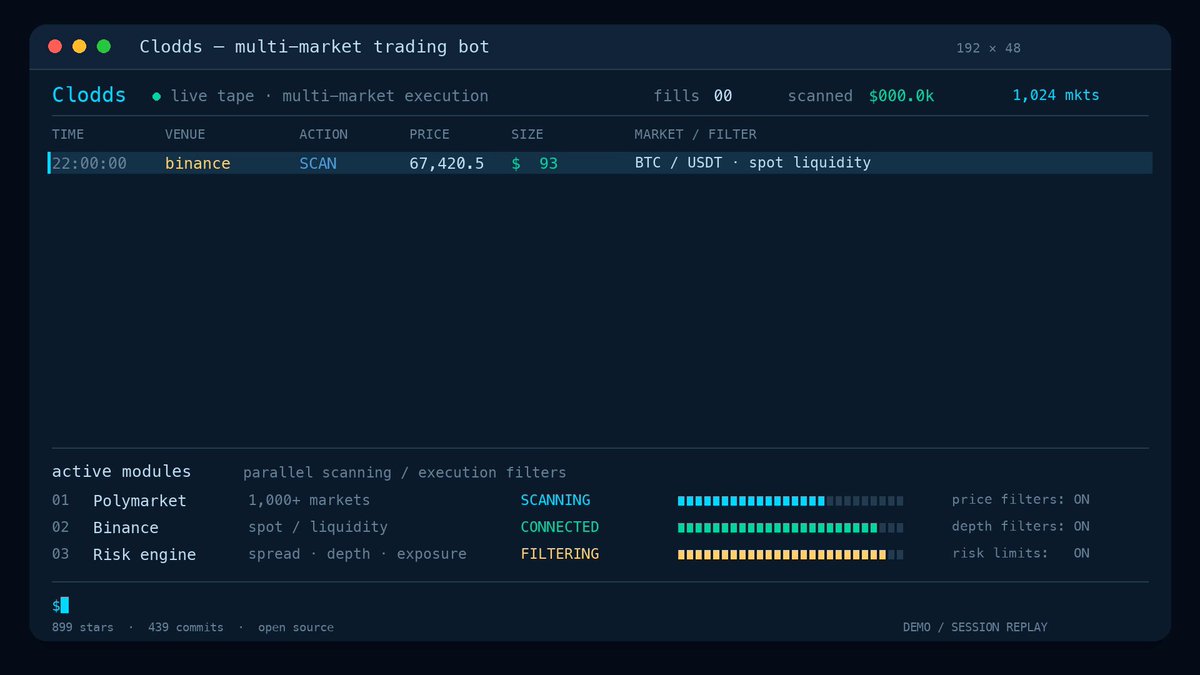Click the Clodds app name in header
This screenshot has width=1200, height=675.
(x=89, y=95)
